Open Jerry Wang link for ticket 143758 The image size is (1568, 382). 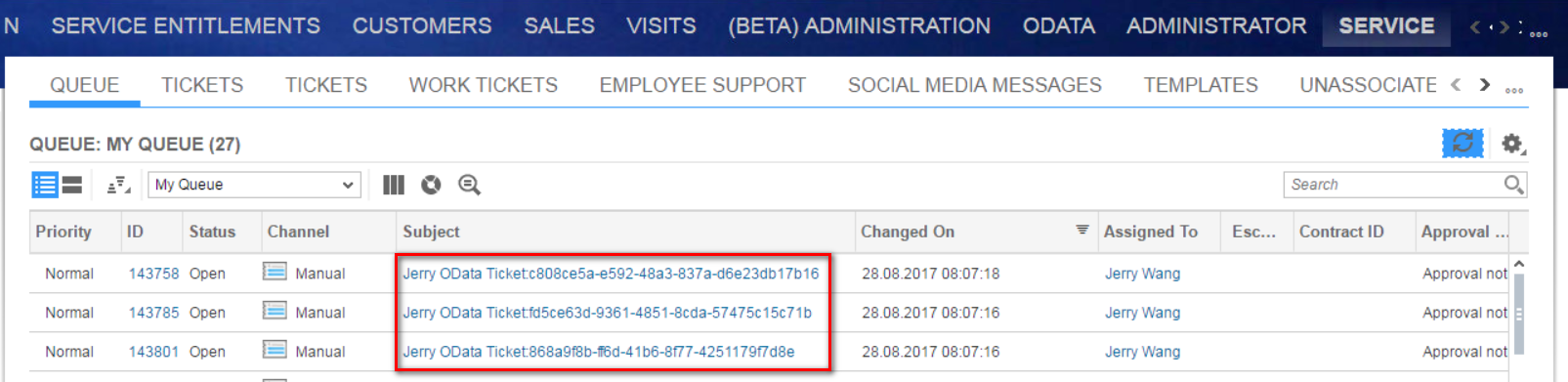(1142, 274)
